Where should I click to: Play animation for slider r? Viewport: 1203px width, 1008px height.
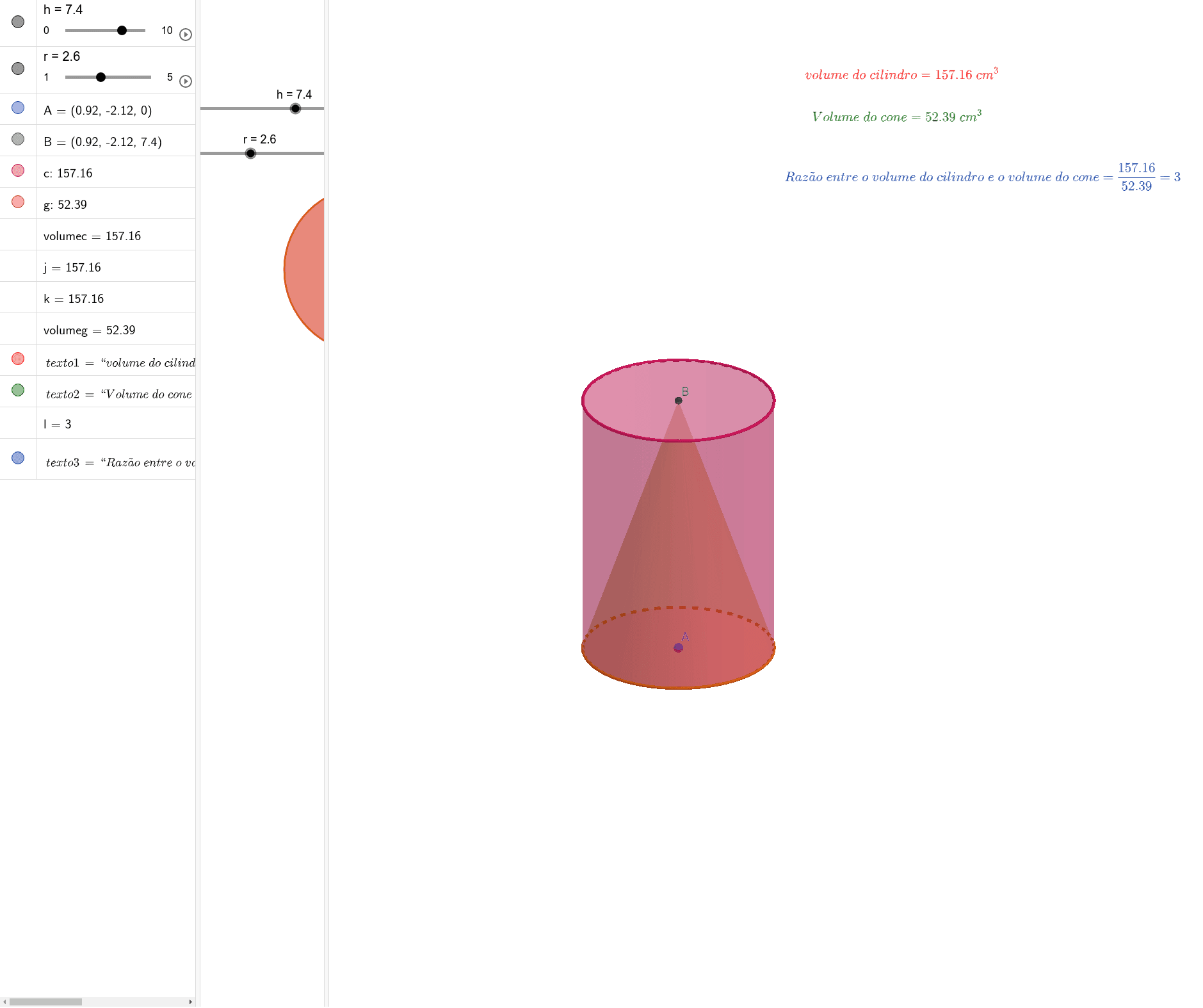click(186, 81)
